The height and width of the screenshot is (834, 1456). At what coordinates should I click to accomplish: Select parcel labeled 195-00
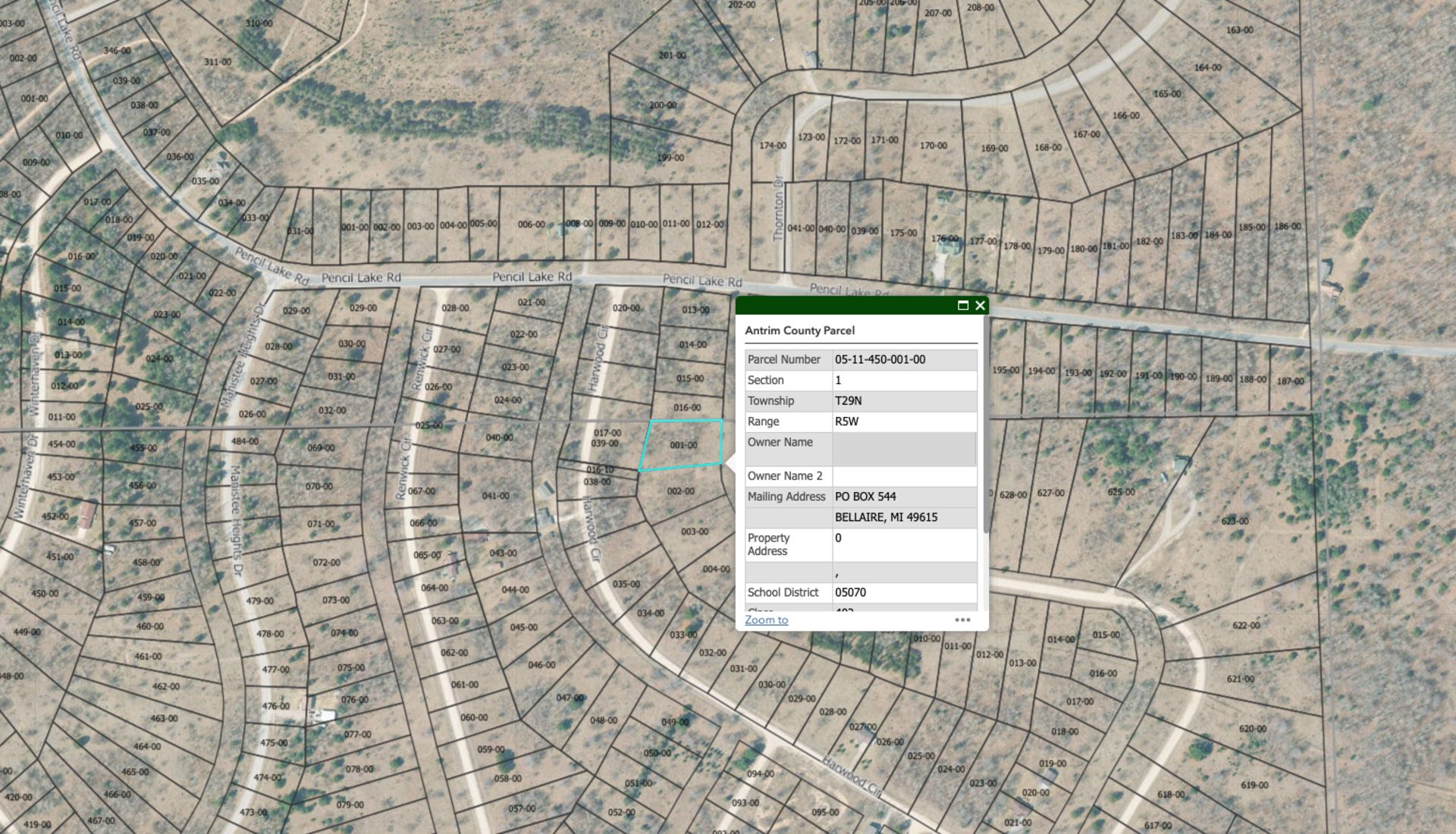point(1006,370)
